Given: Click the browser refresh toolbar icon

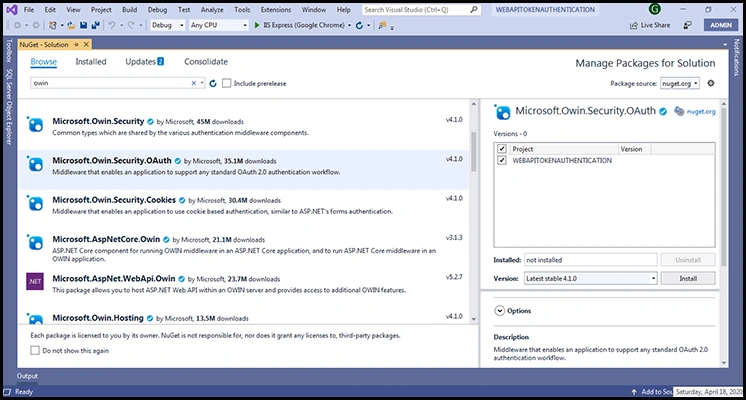Looking at the screenshot, I should [359, 25].
